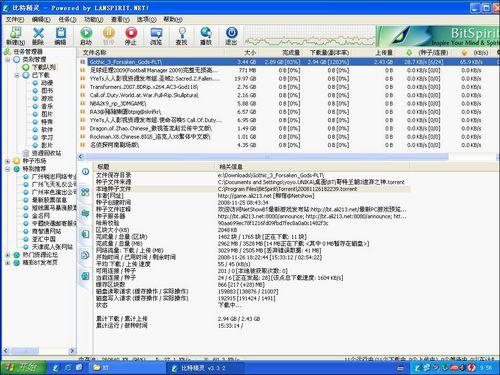Click the 任务管理器 root icon in tree
Viewport: 500px width, 375px height.
(7, 51)
